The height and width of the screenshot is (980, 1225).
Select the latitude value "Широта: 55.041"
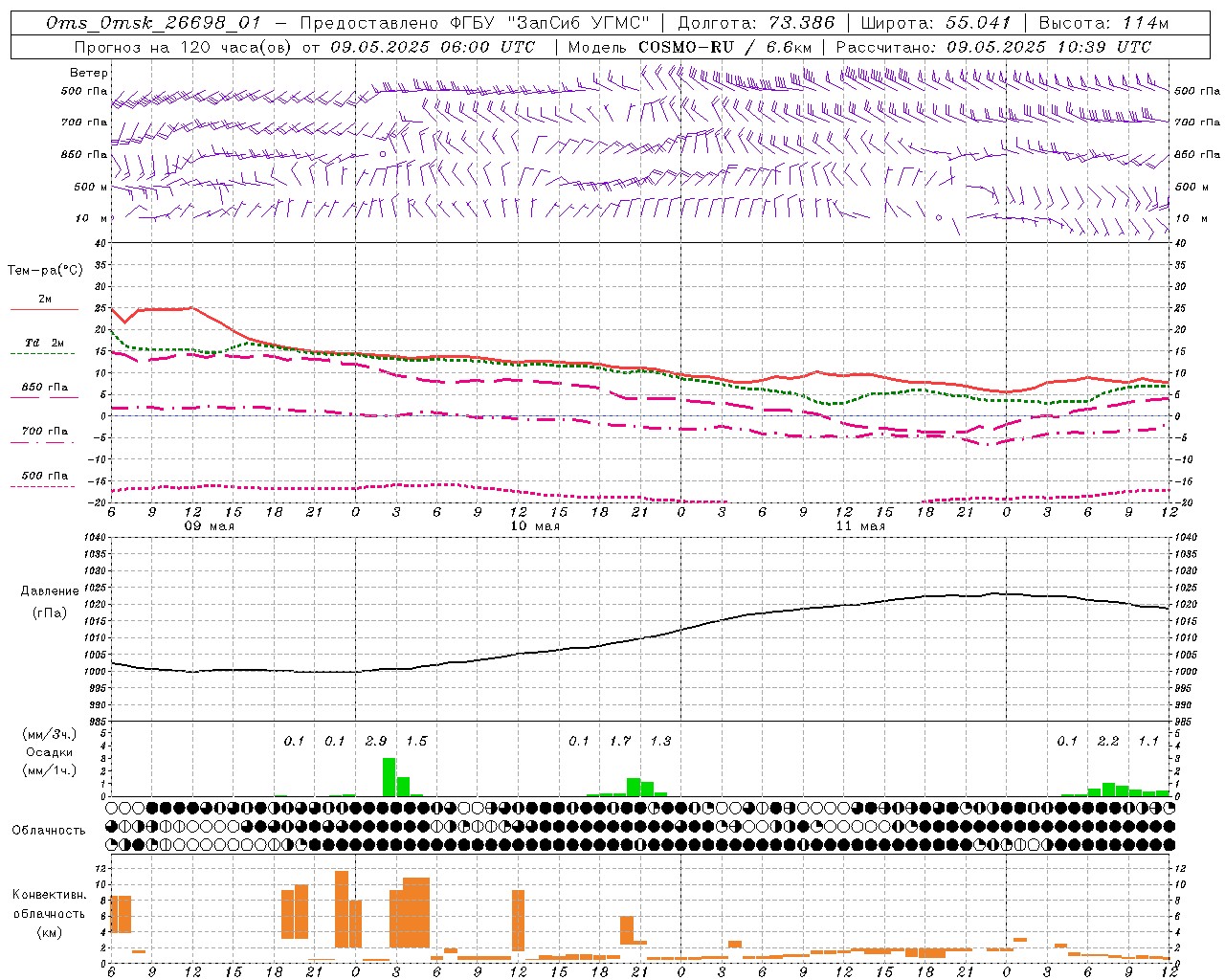[936, 23]
